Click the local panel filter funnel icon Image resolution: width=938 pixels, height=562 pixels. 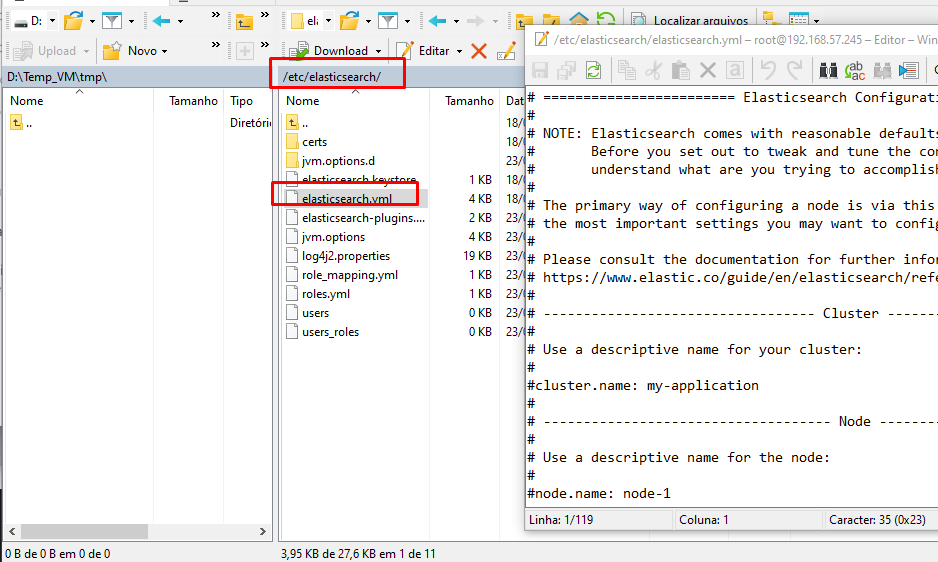112,21
